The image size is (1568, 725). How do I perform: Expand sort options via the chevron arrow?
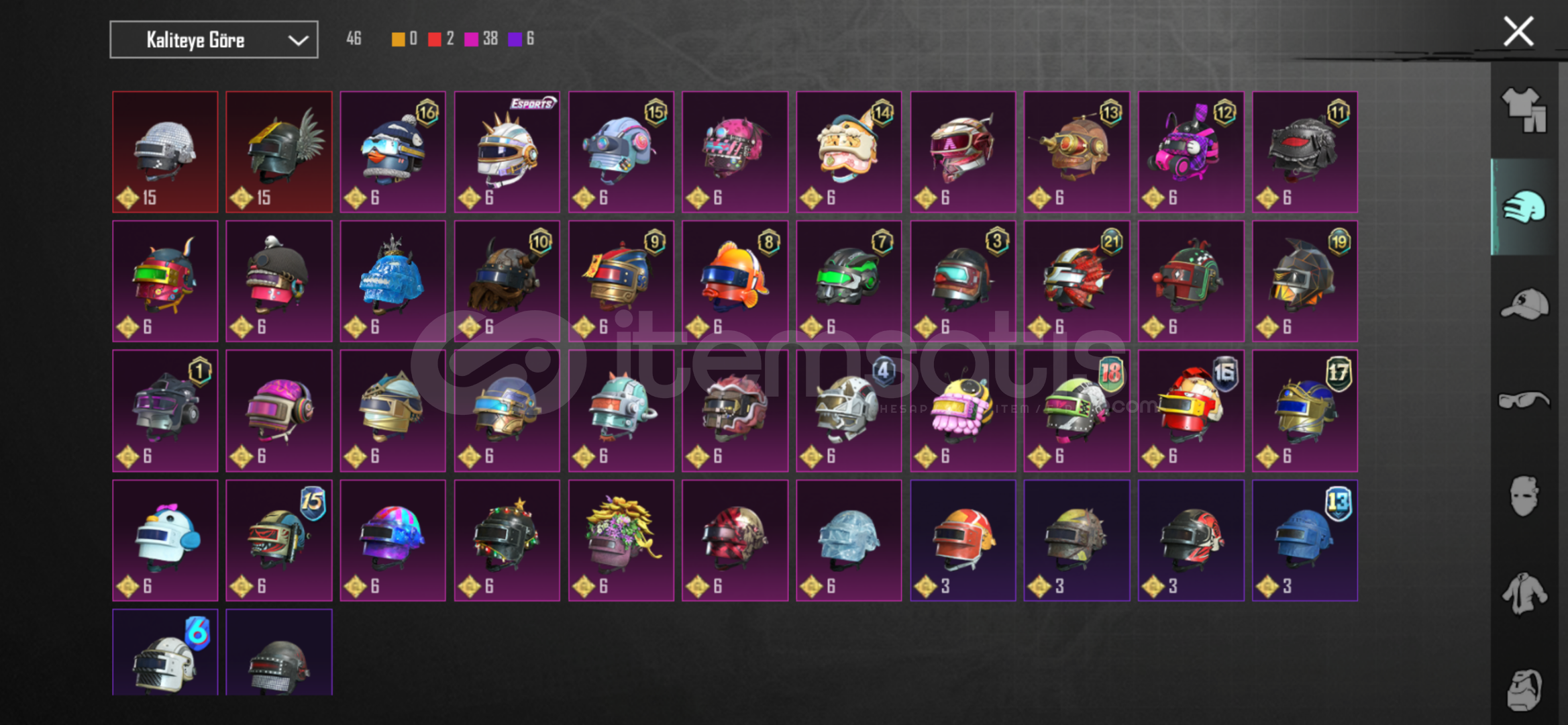point(298,40)
